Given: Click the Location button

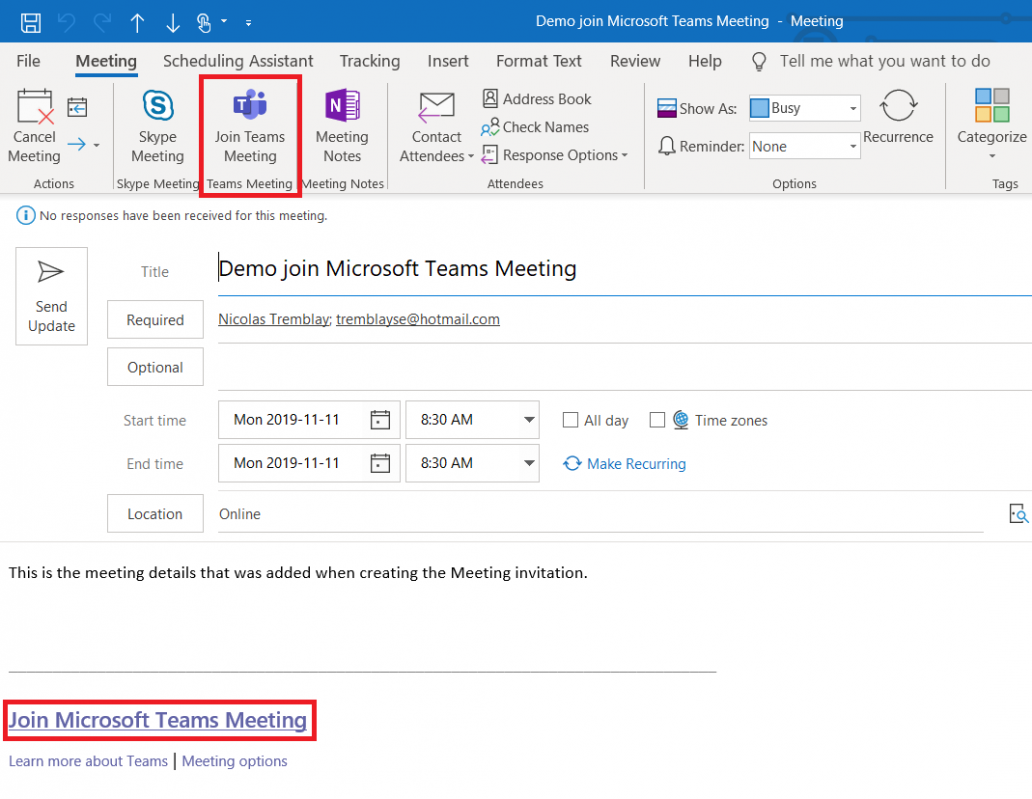Looking at the screenshot, I should tap(155, 513).
